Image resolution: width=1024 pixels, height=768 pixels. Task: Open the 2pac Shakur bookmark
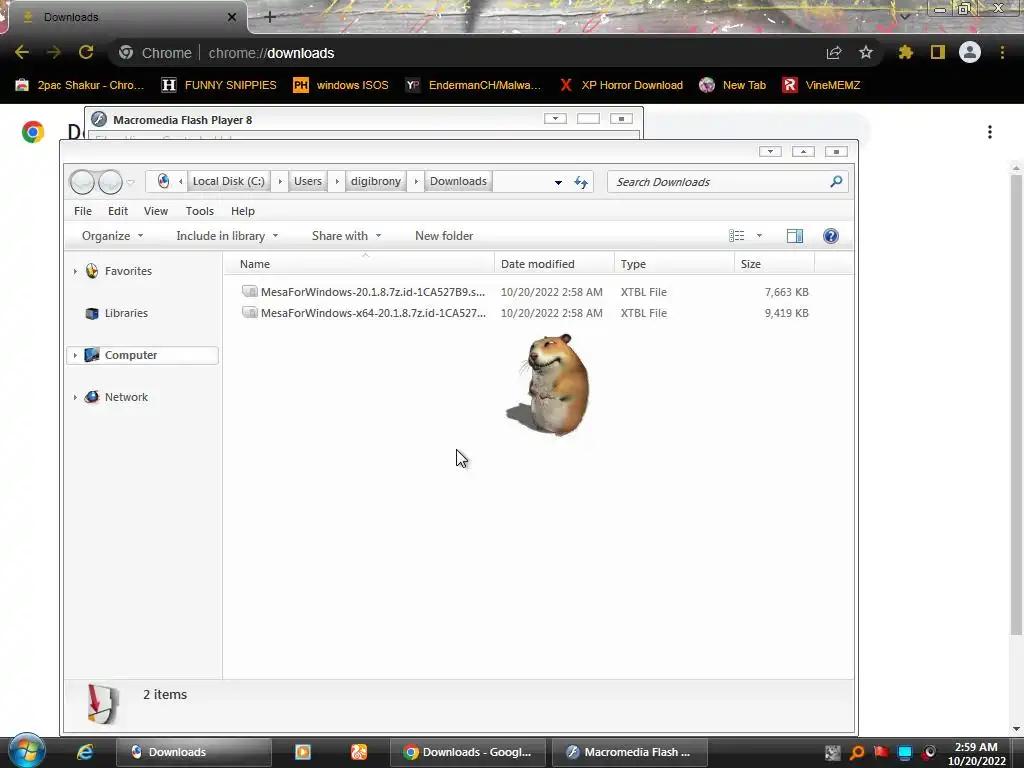[x=79, y=85]
